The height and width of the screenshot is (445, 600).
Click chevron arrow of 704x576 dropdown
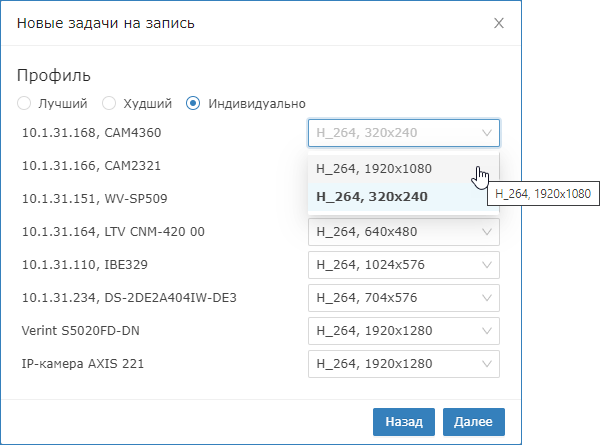(487, 298)
